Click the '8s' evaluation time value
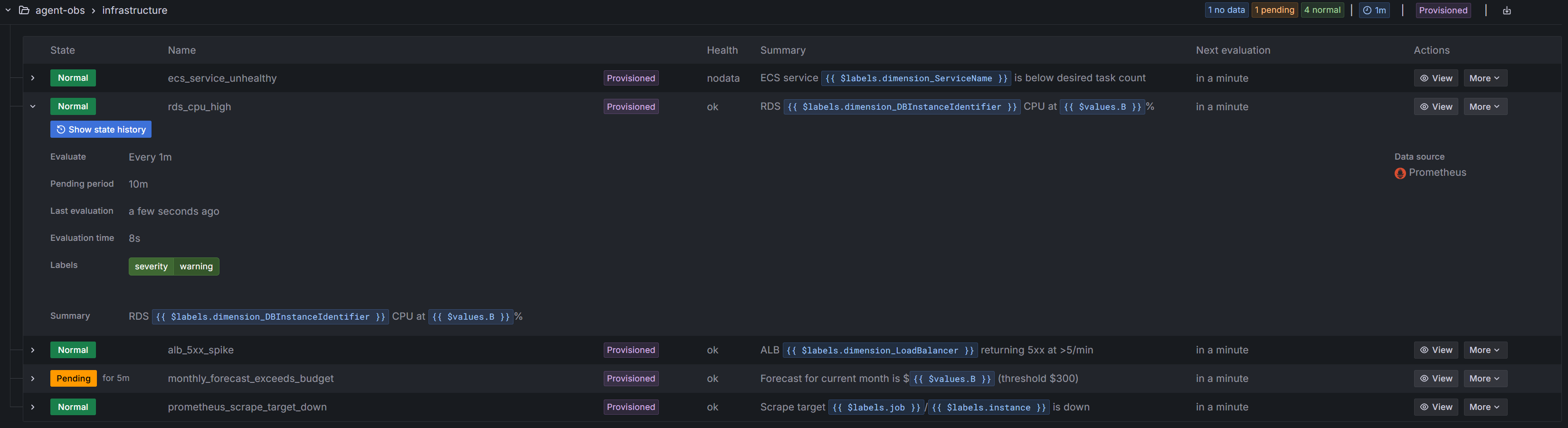This screenshot has height=428, width=1568. click(134, 238)
